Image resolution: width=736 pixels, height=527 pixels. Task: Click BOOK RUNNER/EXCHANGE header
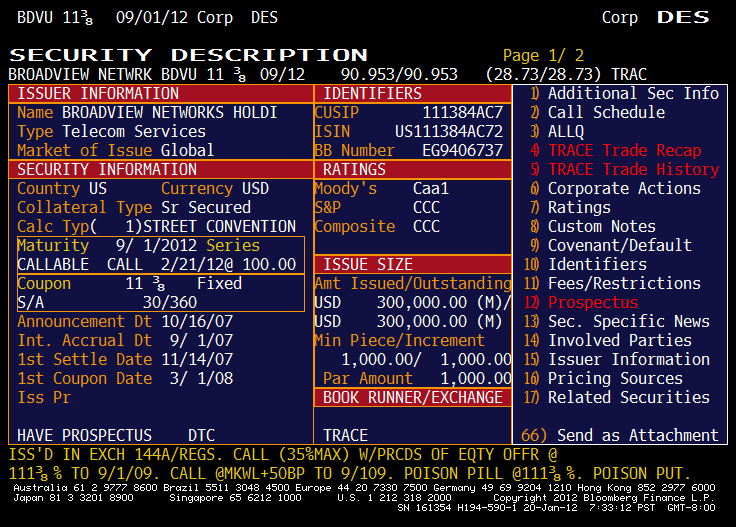413,397
